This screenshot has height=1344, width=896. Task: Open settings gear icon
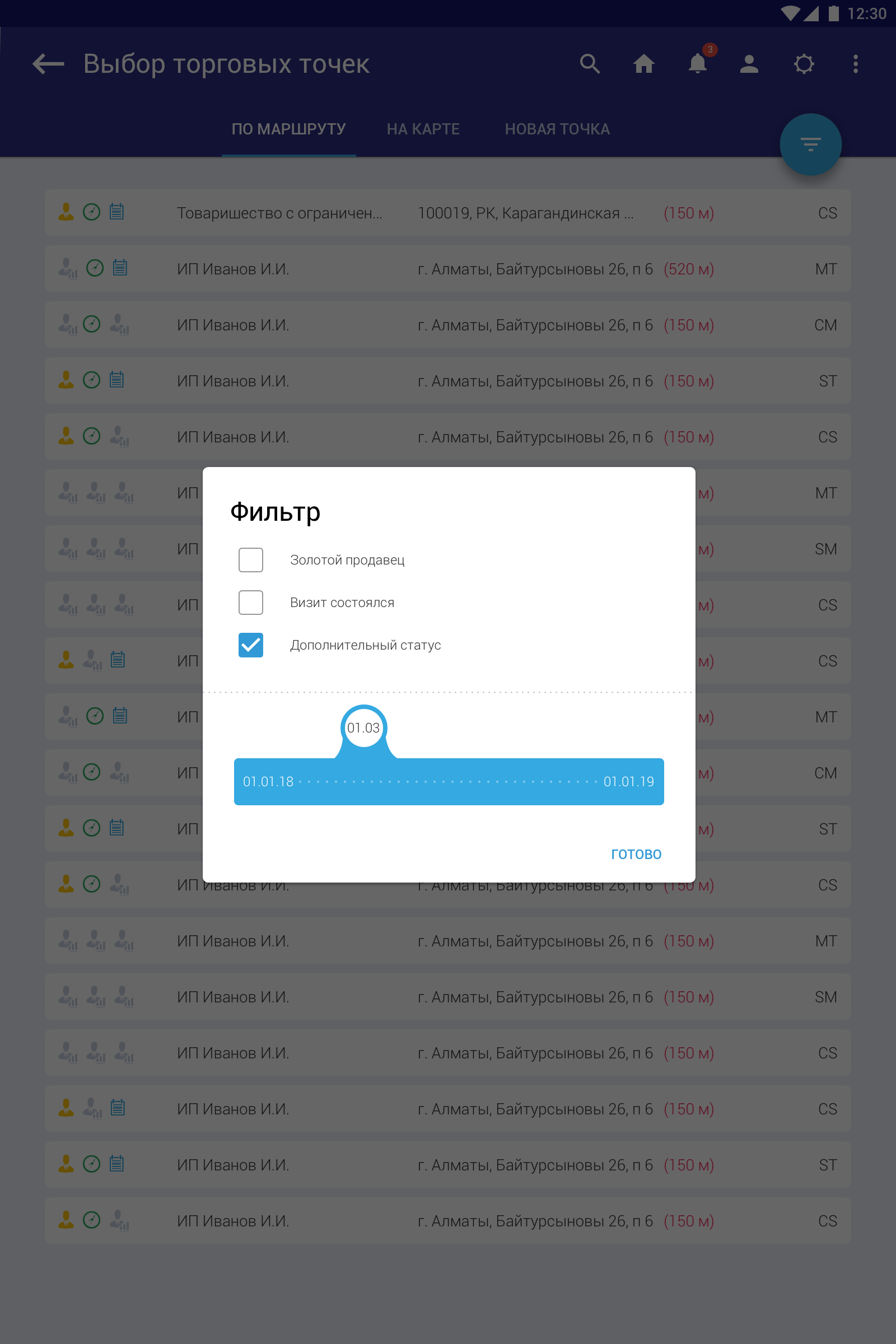(x=804, y=64)
